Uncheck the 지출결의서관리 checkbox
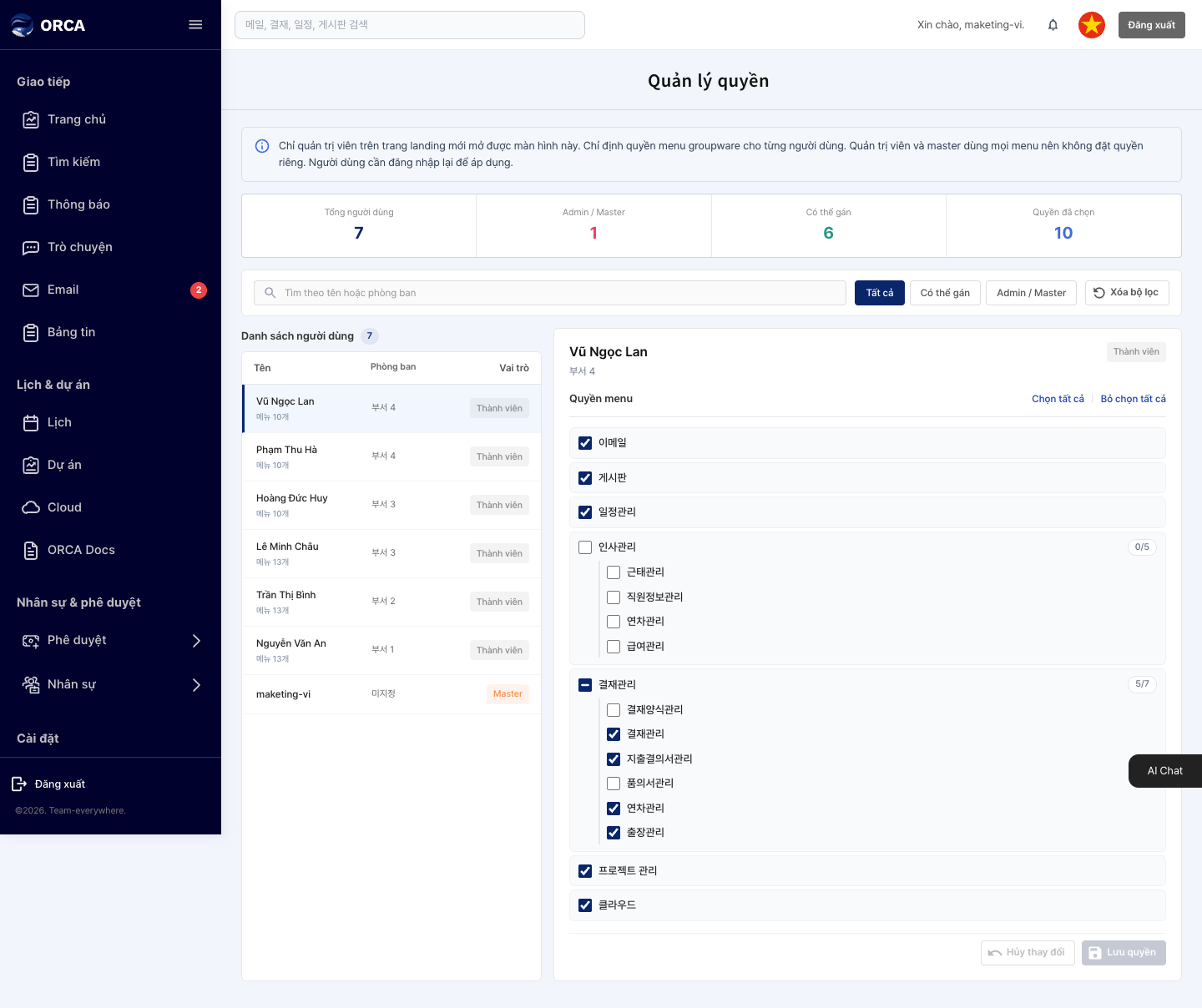 [x=614, y=759]
